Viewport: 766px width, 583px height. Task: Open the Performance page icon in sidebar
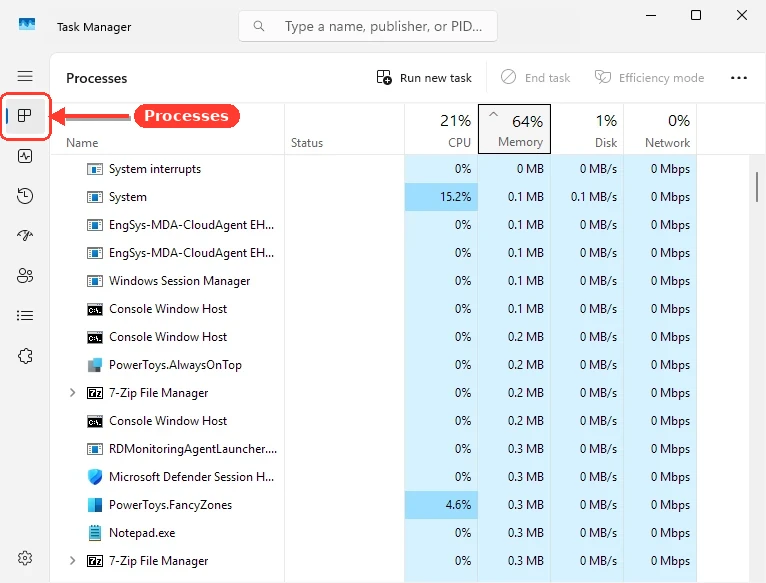tap(25, 156)
